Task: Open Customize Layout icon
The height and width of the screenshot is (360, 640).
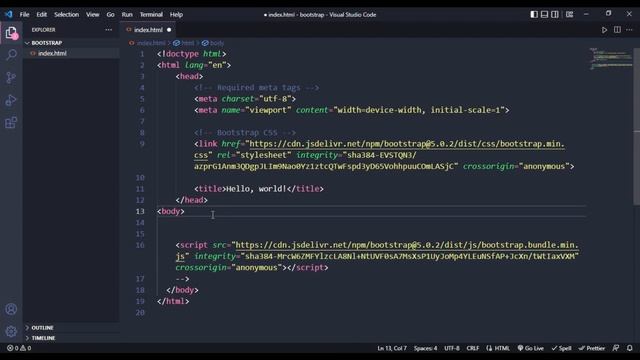Action: point(569,14)
